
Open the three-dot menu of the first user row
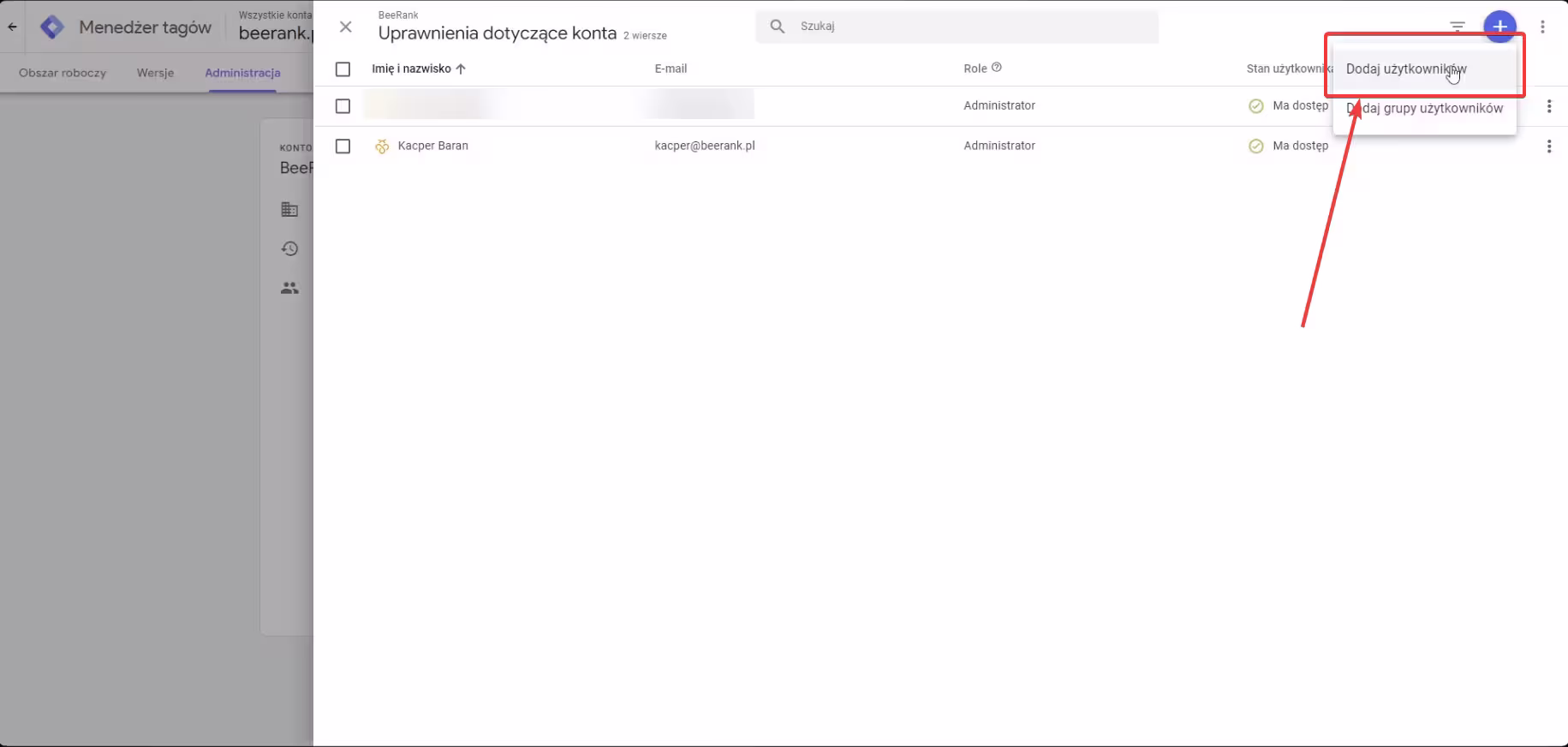pyautogui.click(x=1548, y=106)
